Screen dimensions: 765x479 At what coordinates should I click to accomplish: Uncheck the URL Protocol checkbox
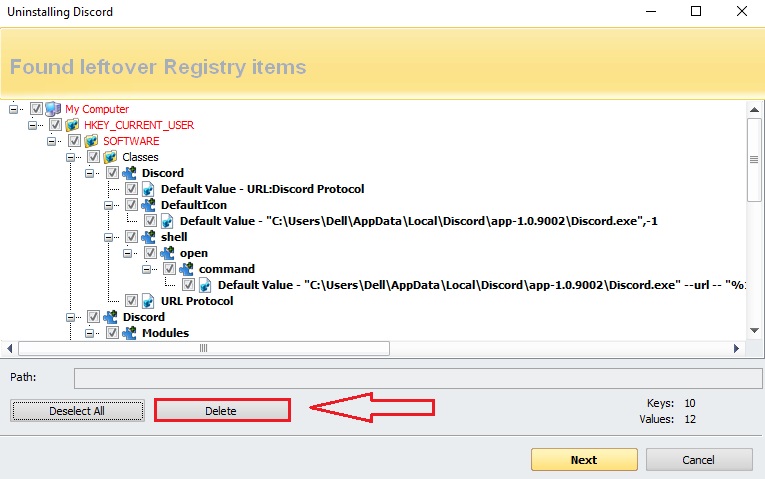pos(131,301)
